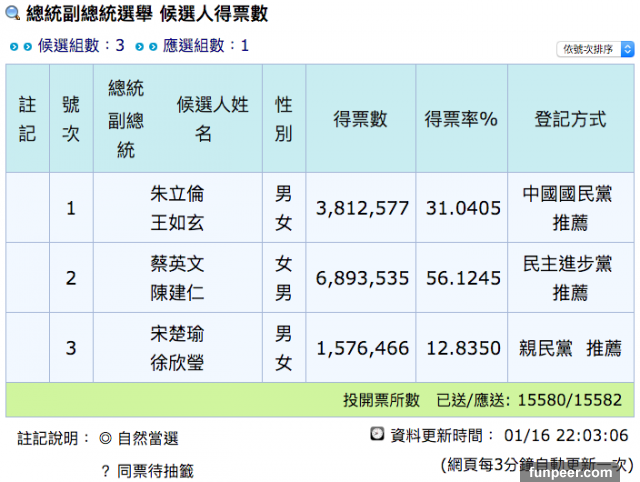Click the 註記 column header

(x=27, y=119)
